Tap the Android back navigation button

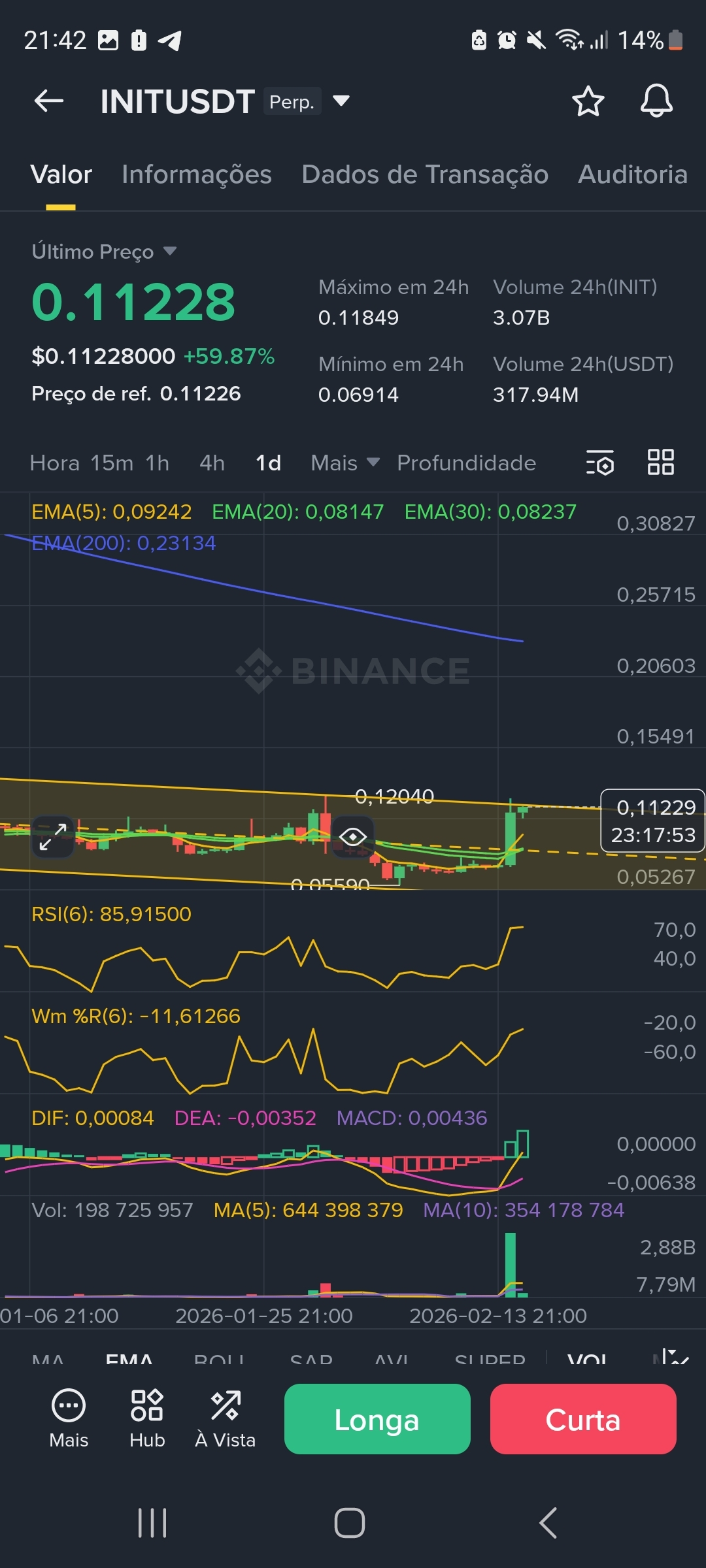[548, 1523]
